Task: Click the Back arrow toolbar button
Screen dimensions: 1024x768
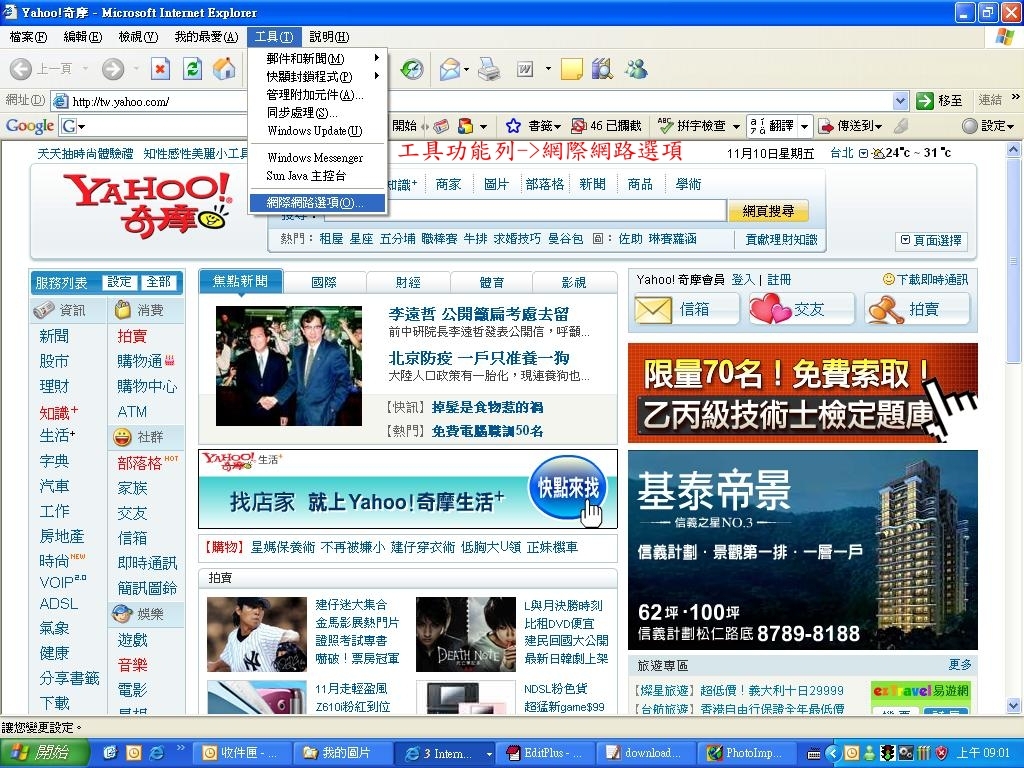Action: (x=21, y=69)
